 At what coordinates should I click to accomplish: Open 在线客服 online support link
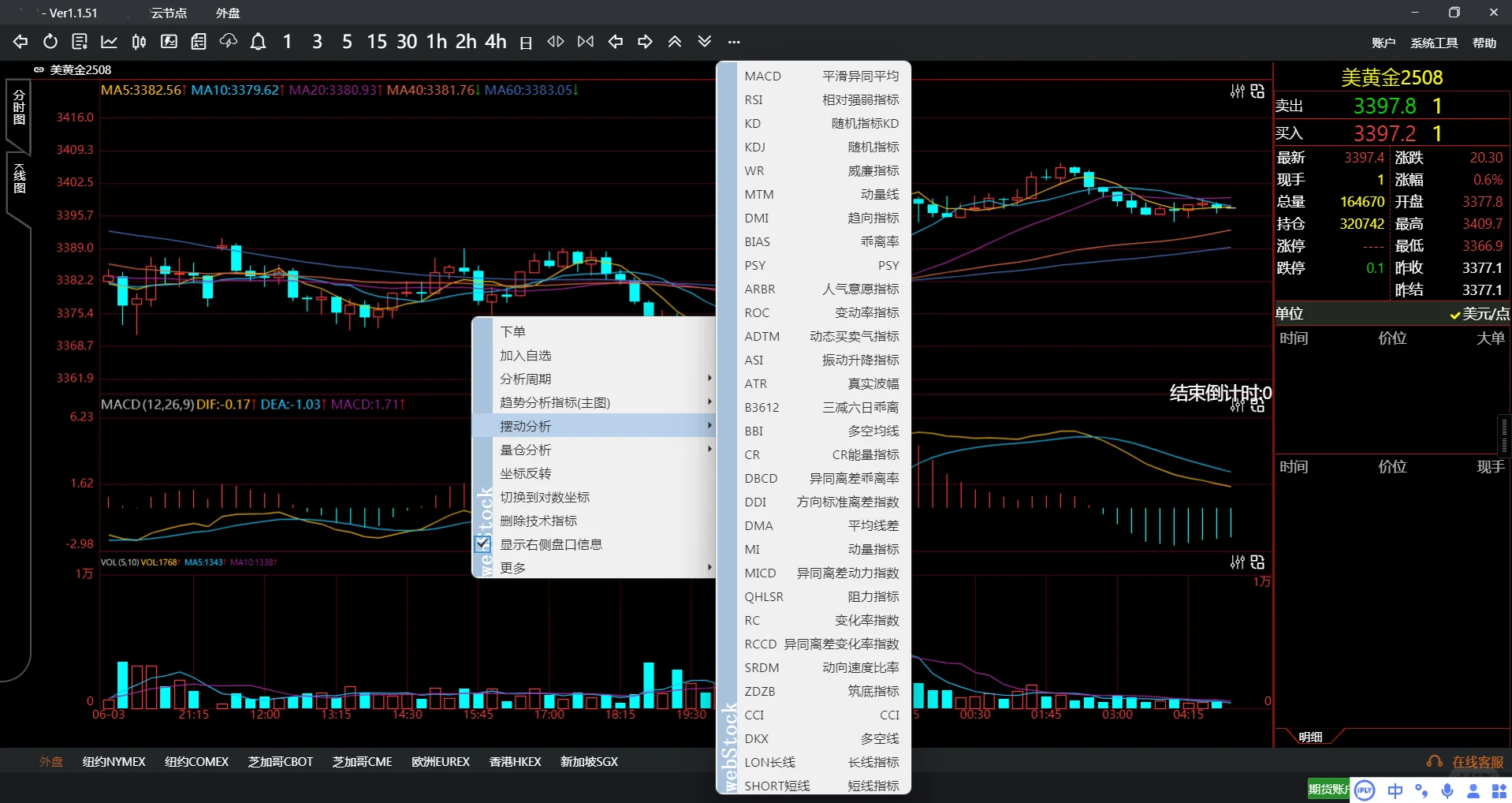coord(1478,762)
